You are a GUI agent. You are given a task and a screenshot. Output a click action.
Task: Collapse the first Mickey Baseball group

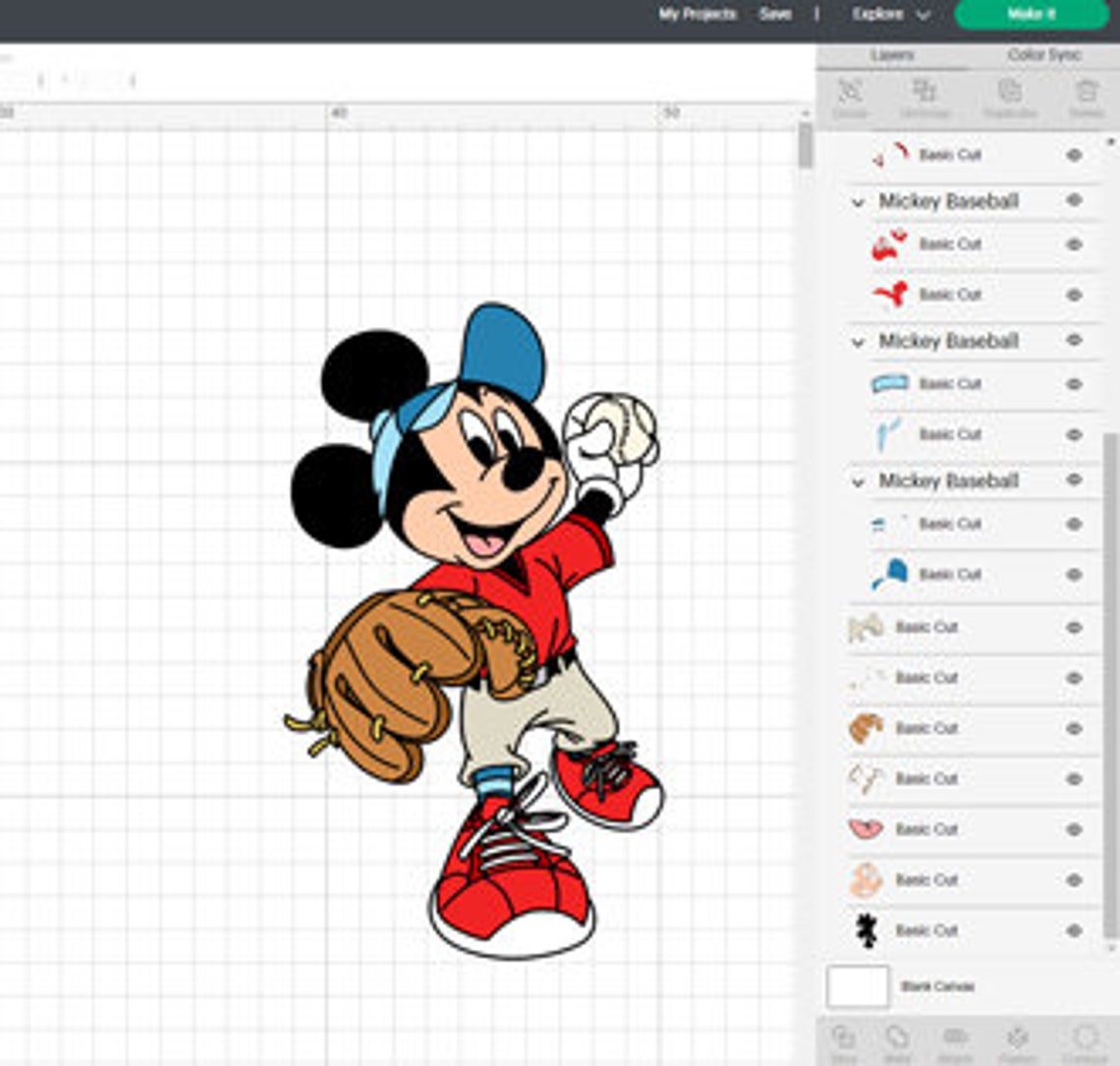861,200
